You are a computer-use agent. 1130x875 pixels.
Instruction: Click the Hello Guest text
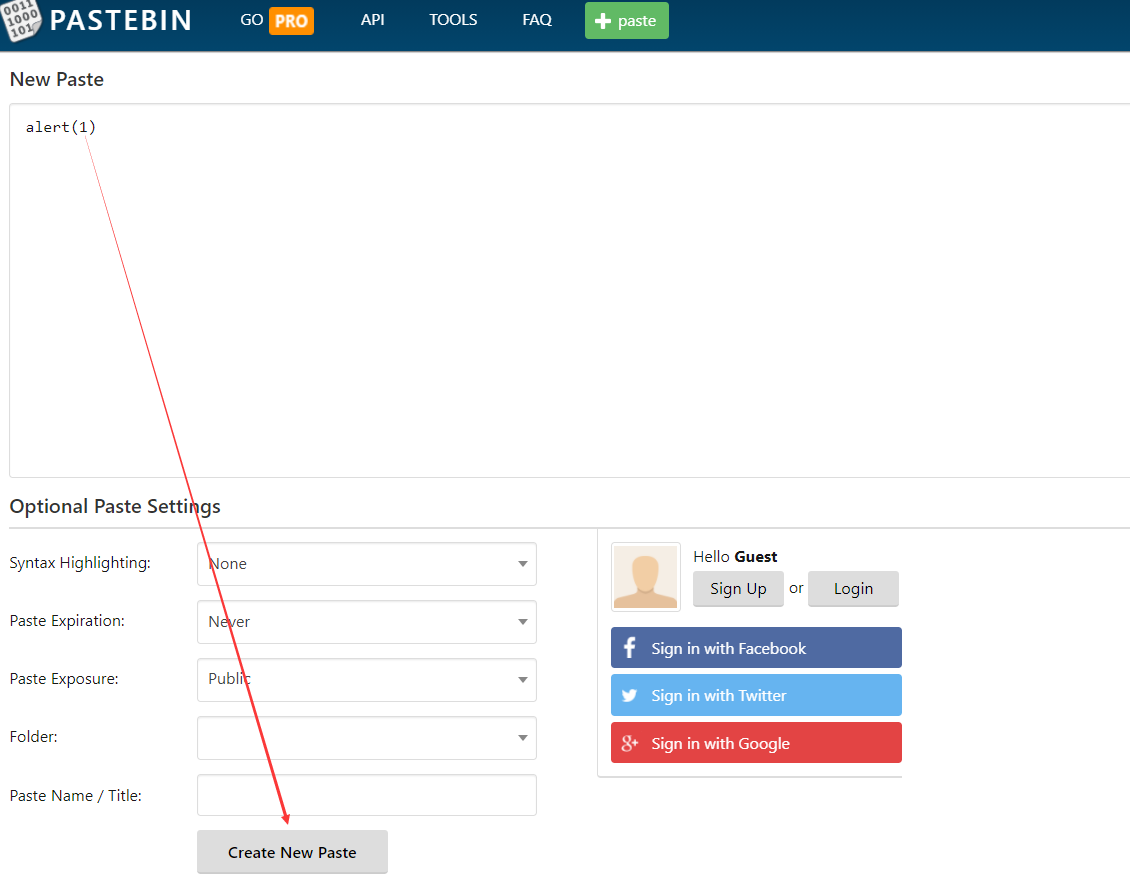click(x=735, y=556)
